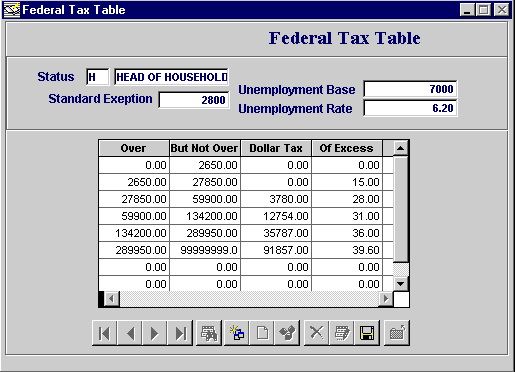The image size is (515, 372).
Task: Select Over cell 134200.00
Action: click(134, 233)
